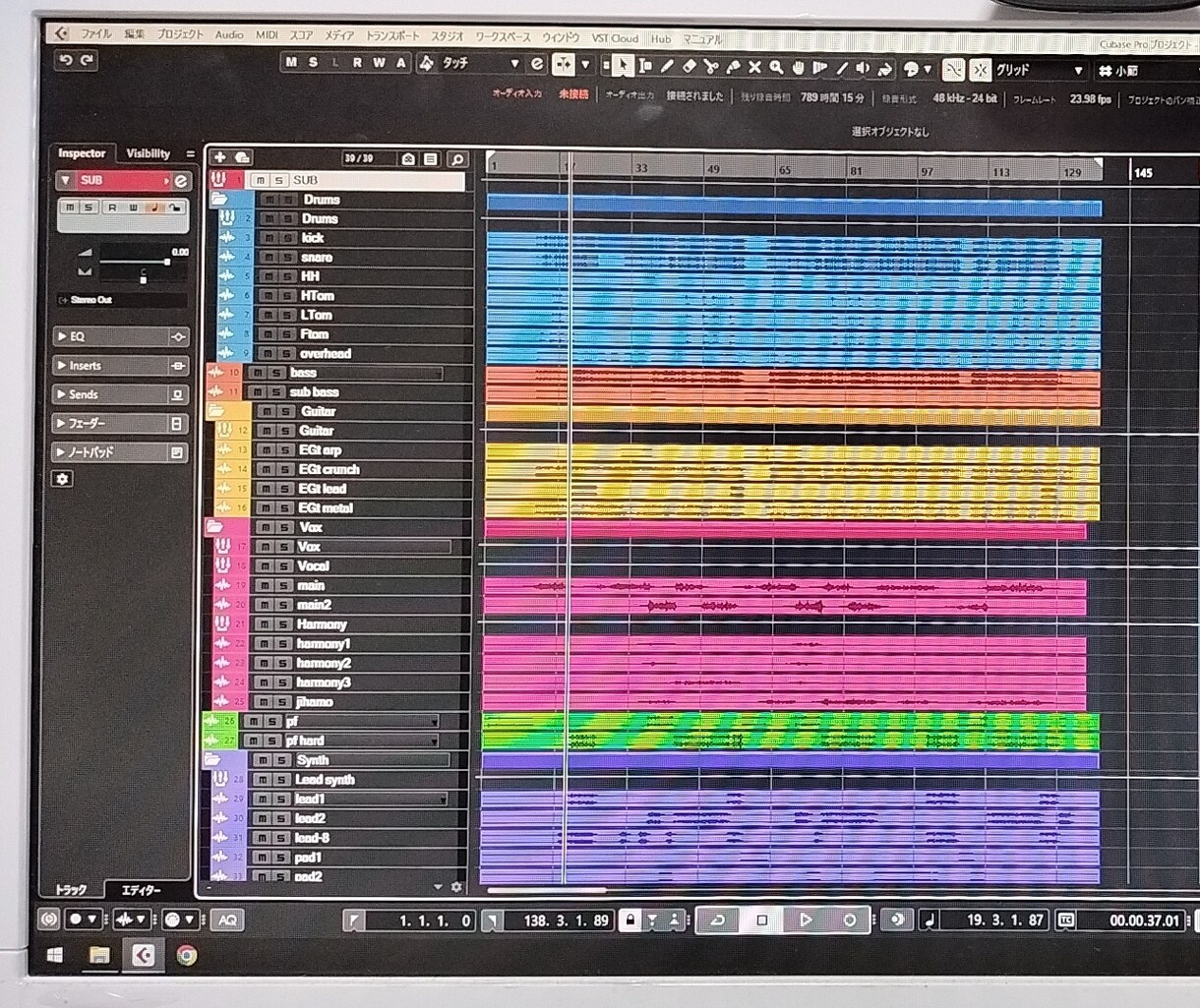Toggle the Cycle loop button
Screen dimensions: 1200x1008
(x=718, y=920)
